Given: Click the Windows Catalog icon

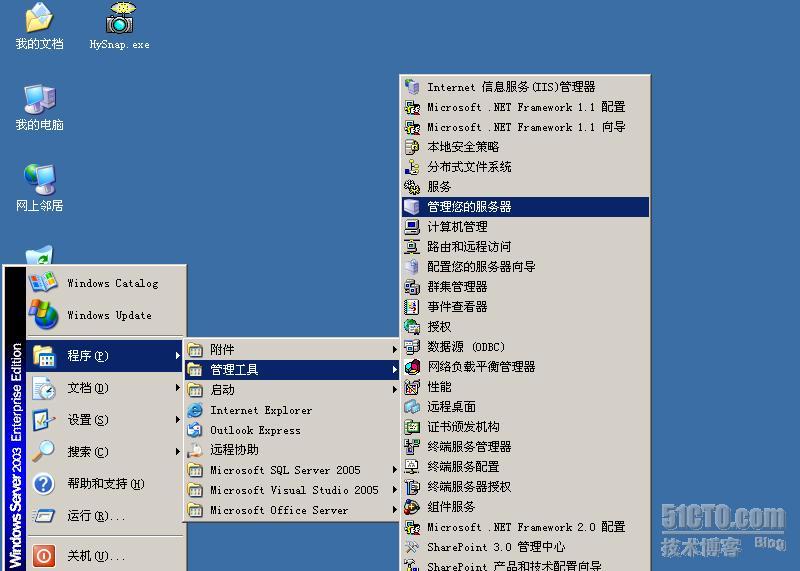Looking at the screenshot, I should coord(43,282).
